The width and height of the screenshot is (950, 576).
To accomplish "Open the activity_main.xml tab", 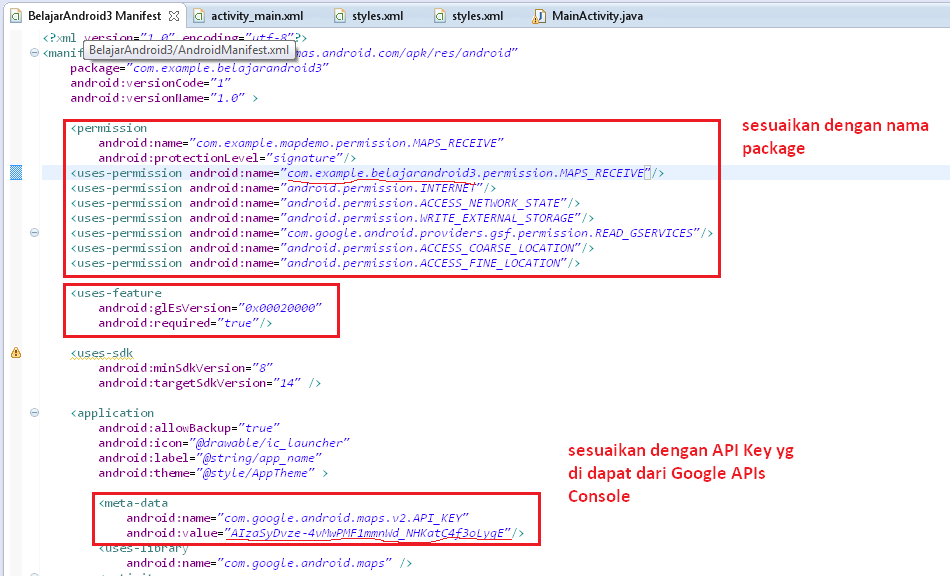I will tap(257, 16).
